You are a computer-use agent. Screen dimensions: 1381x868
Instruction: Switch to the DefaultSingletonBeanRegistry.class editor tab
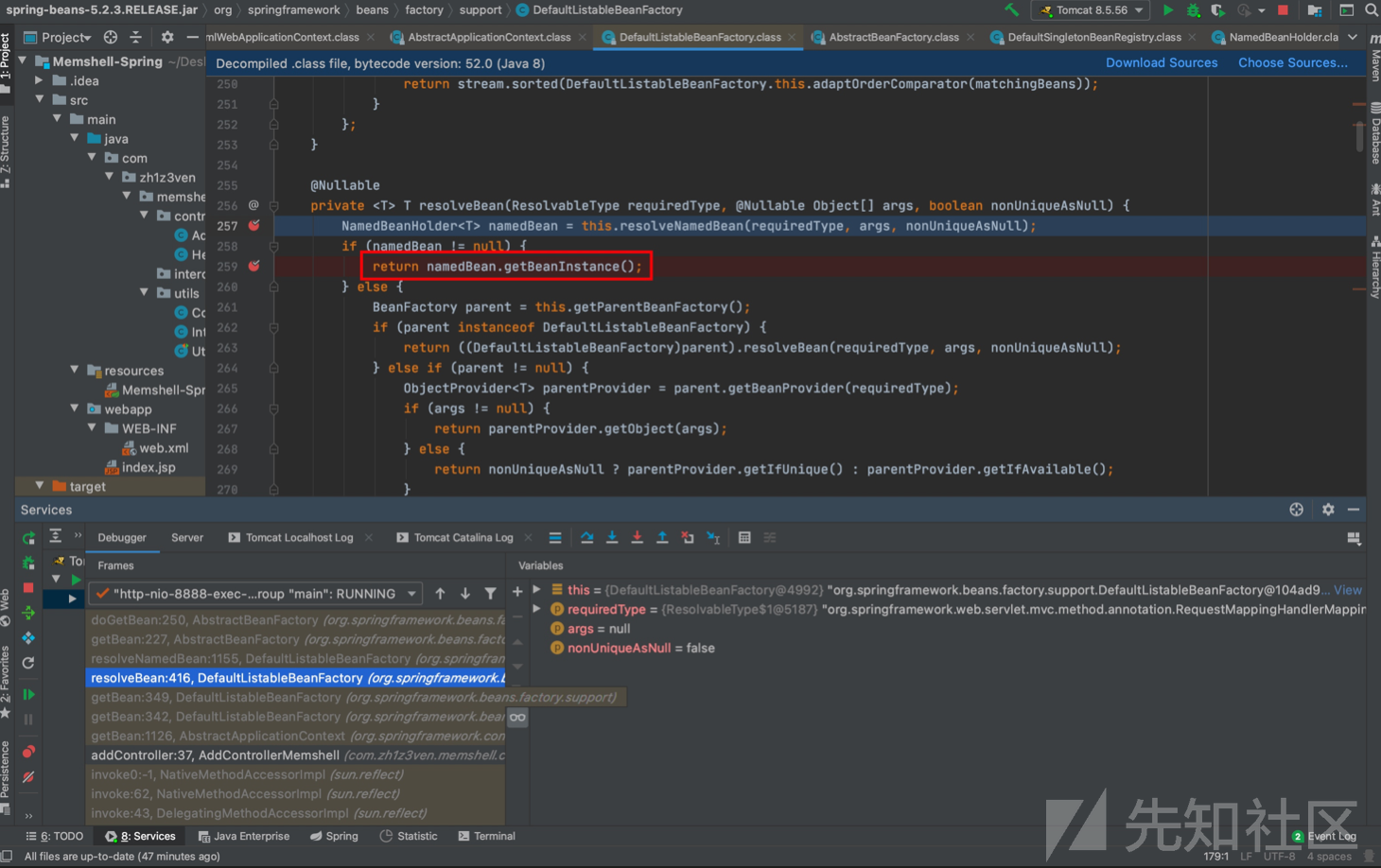point(1094,37)
